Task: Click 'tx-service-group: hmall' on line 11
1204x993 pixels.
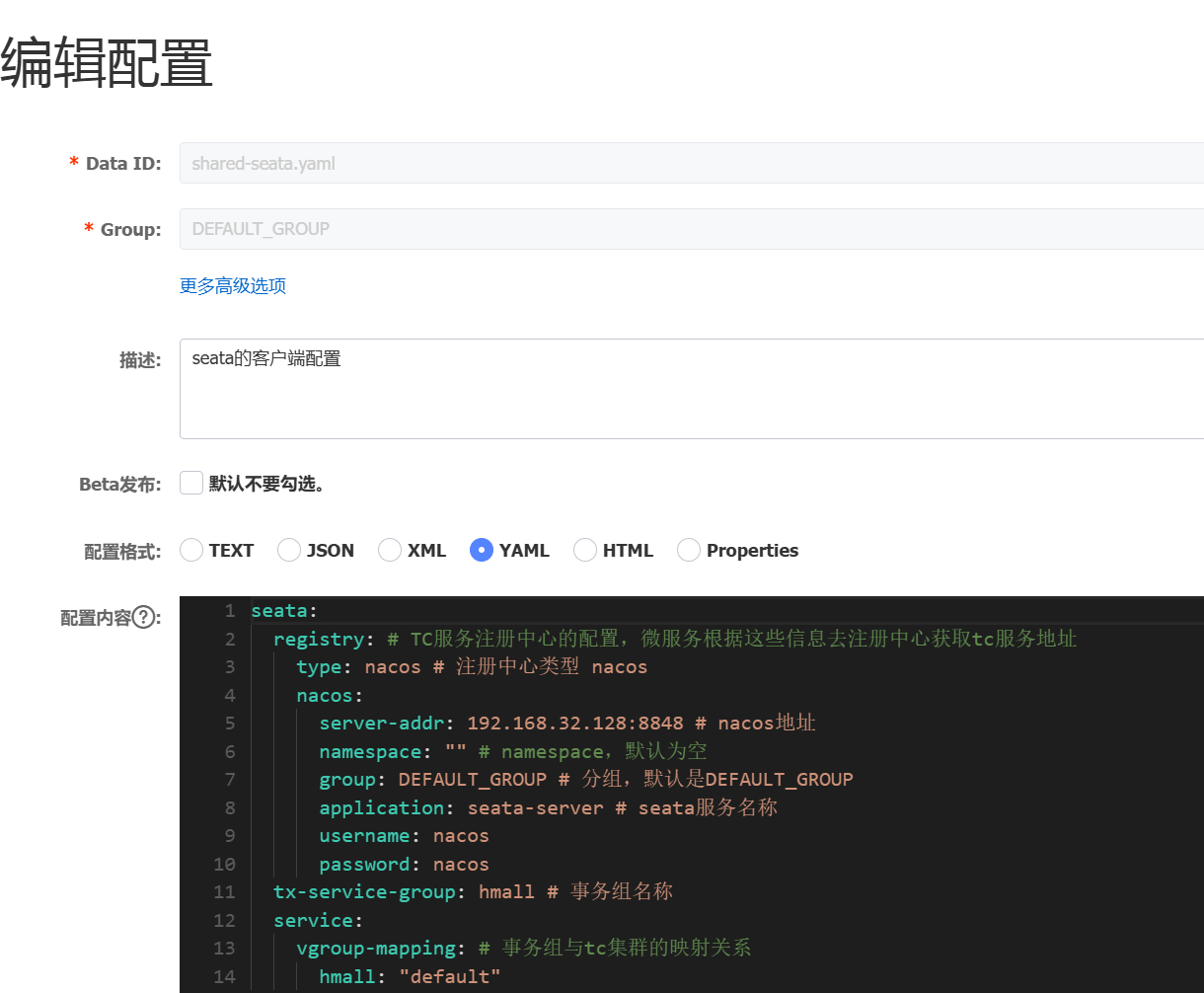Action: click(405, 892)
